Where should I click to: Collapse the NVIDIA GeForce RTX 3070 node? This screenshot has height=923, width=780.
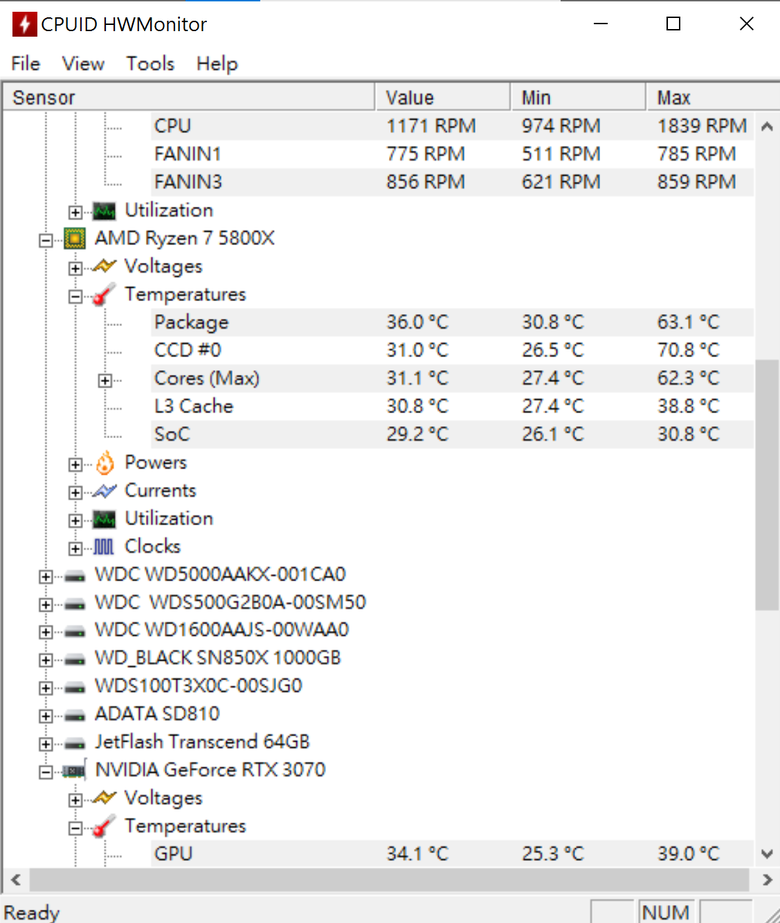click(x=45, y=772)
